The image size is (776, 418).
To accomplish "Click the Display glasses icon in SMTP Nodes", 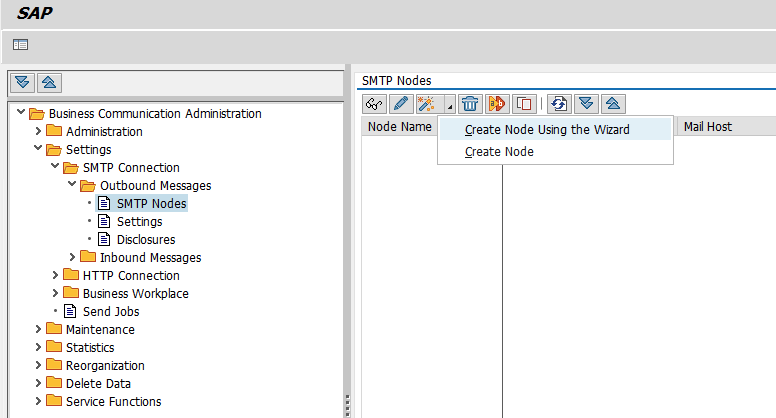I will coord(374,104).
